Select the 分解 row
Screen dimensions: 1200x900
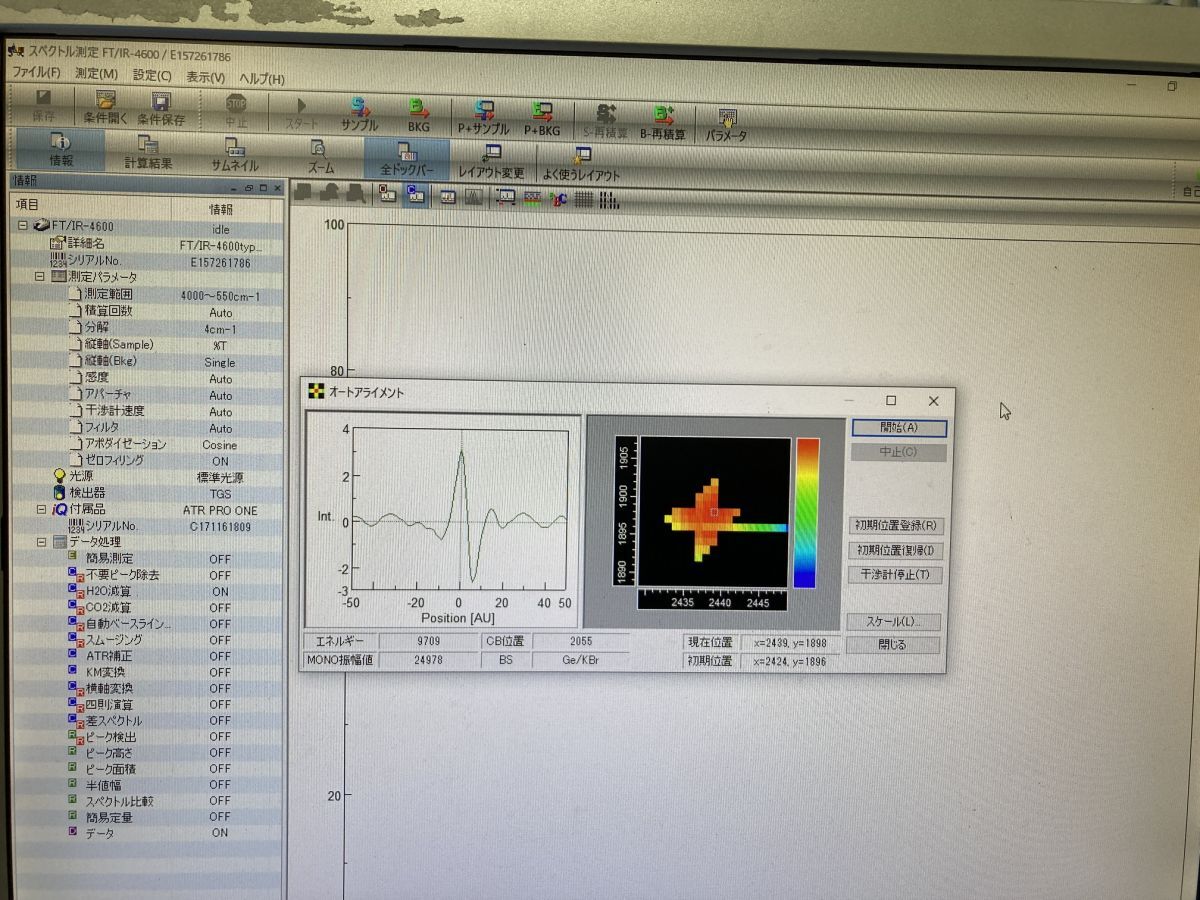click(x=148, y=328)
